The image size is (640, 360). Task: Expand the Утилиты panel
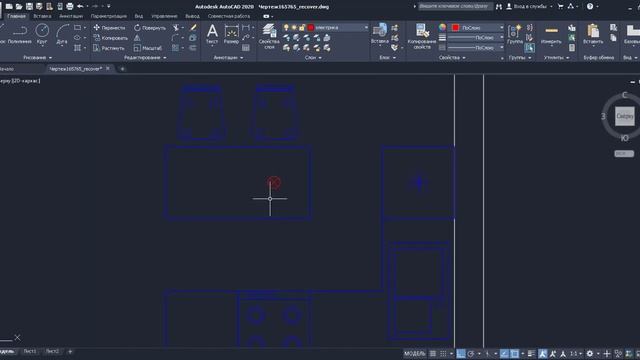556,58
